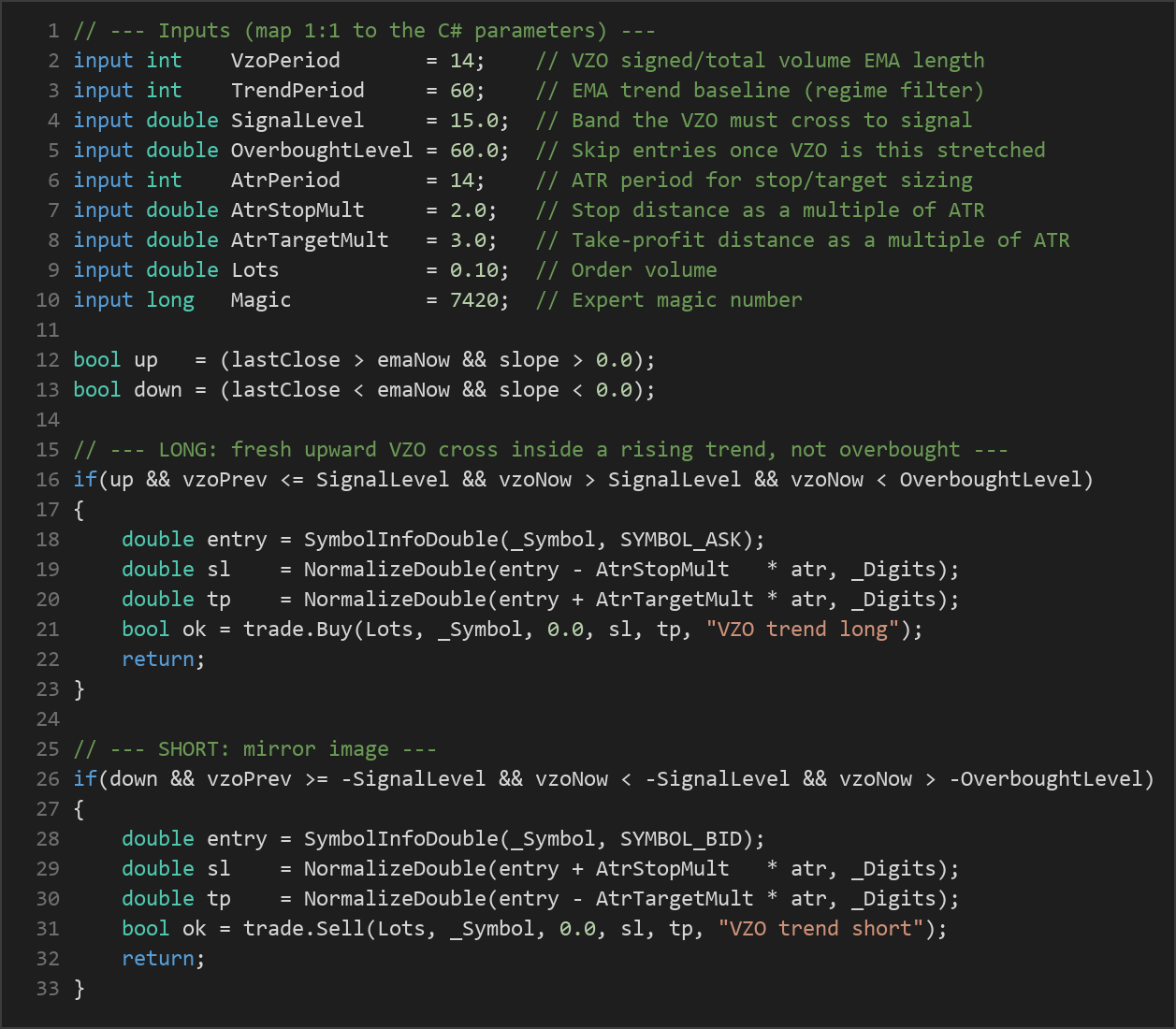Click the 'down' variable in 'bool down' declaration
This screenshot has width=1176, height=1029.
(x=158, y=390)
